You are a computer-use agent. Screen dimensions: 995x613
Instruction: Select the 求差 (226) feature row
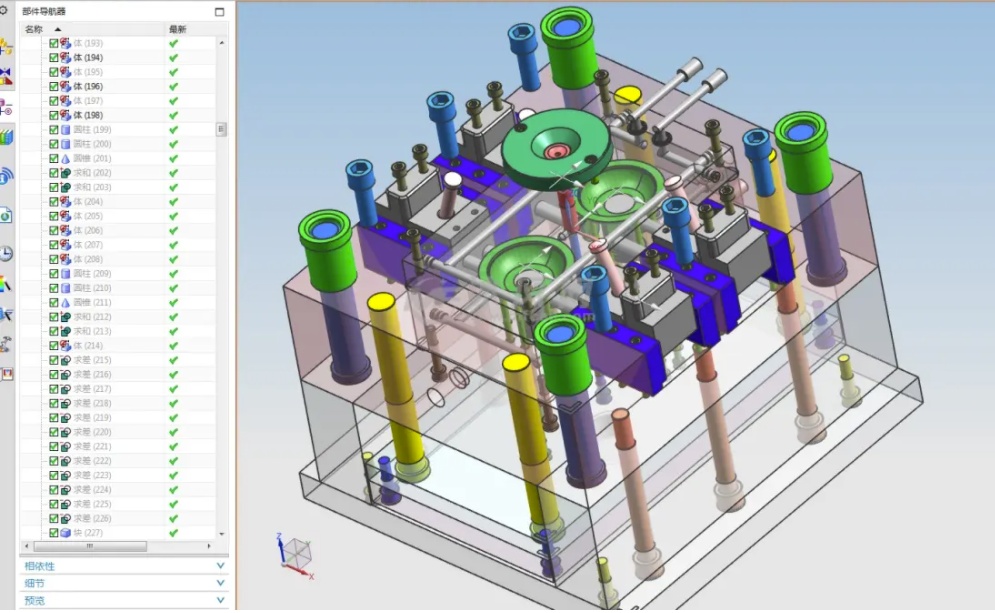(x=119, y=518)
